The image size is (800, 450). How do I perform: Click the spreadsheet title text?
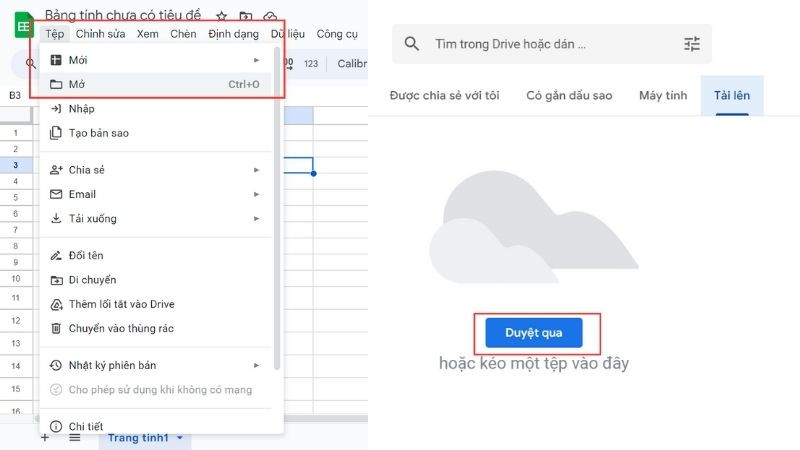tap(123, 15)
